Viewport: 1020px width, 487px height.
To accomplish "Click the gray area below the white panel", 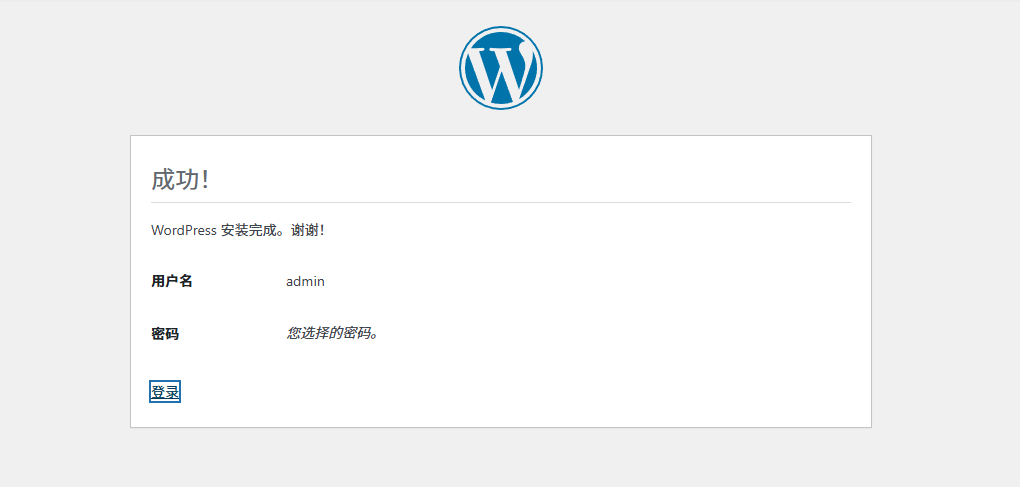I will click(x=500, y=458).
